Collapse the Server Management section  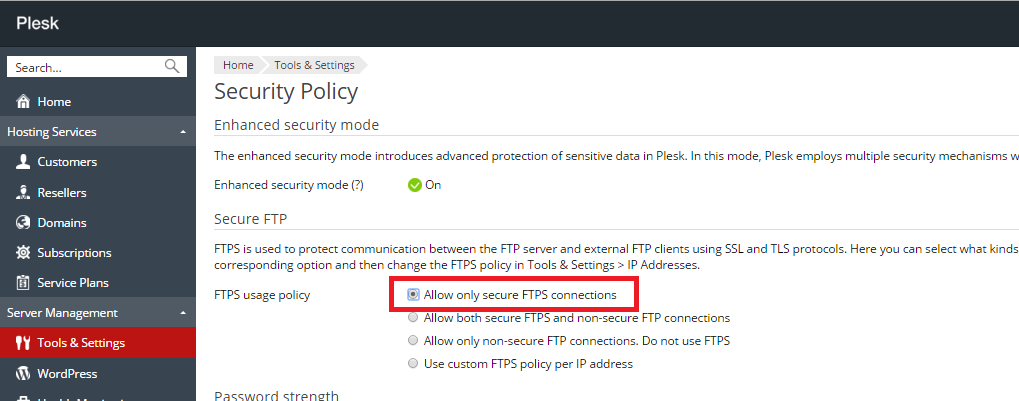[182, 313]
